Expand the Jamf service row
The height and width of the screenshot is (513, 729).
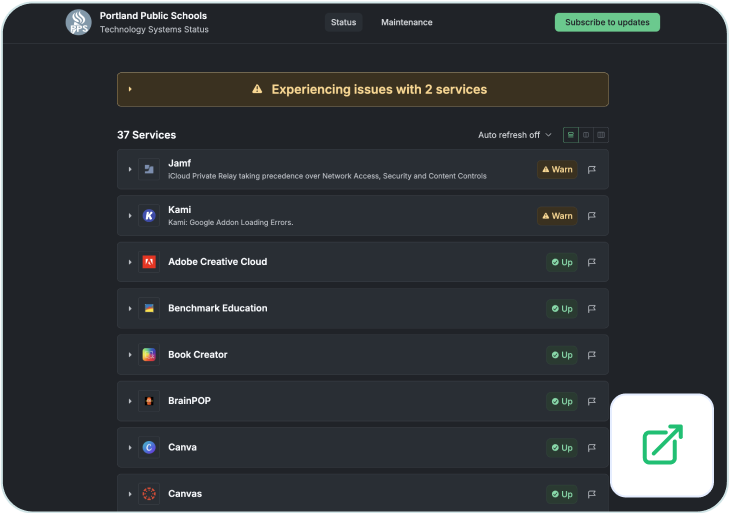point(130,169)
